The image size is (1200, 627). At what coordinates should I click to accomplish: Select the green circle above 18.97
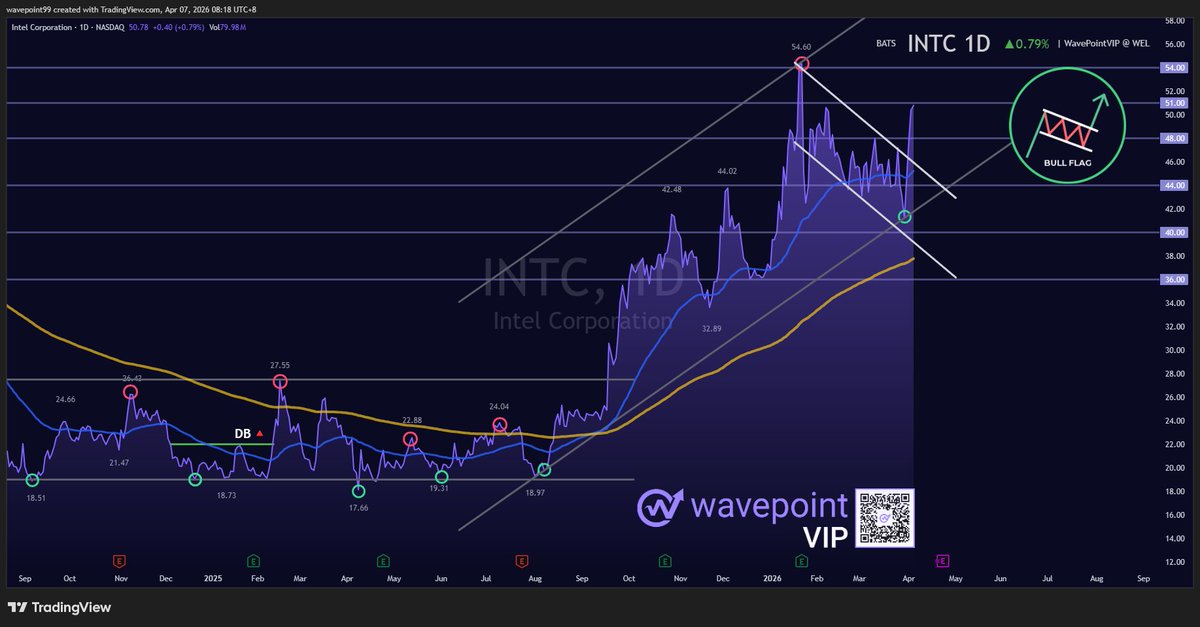pos(544,470)
